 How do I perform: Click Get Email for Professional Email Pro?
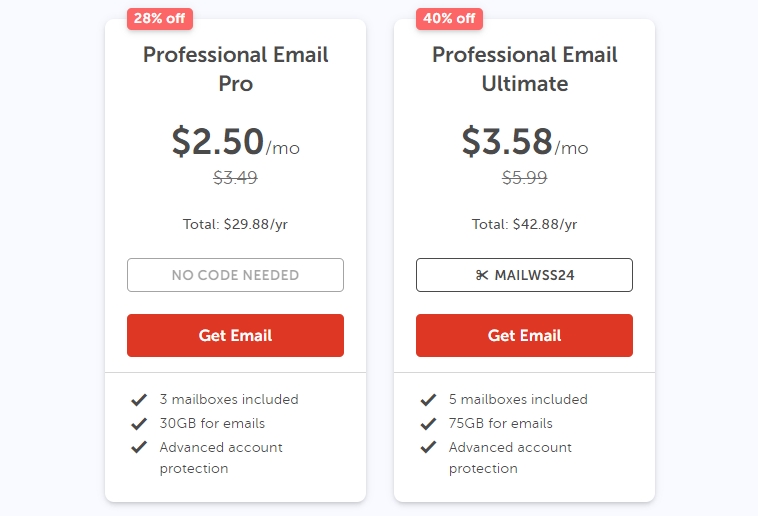click(x=235, y=335)
